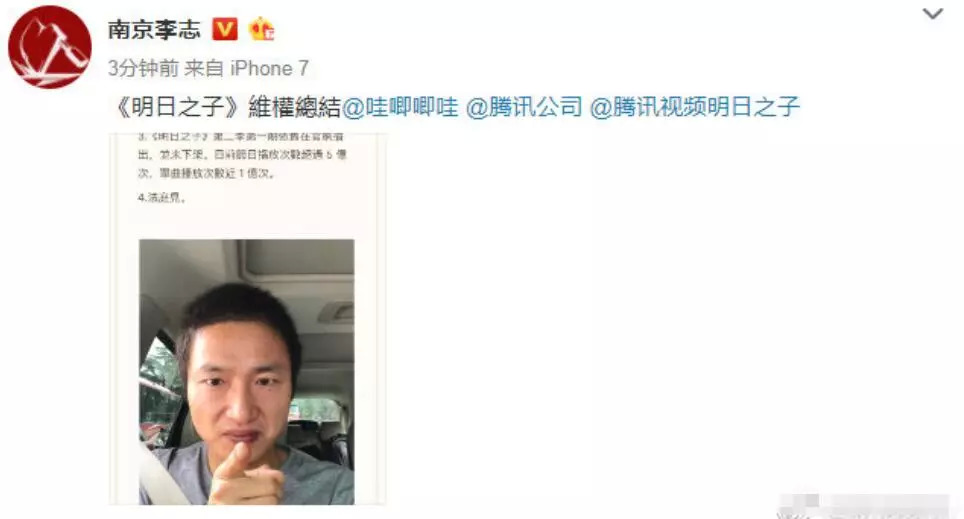This screenshot has width=964, height=519.
Task: Open the attached long image thumbnail
Action: pyautogui.click(x=248, y=319)
